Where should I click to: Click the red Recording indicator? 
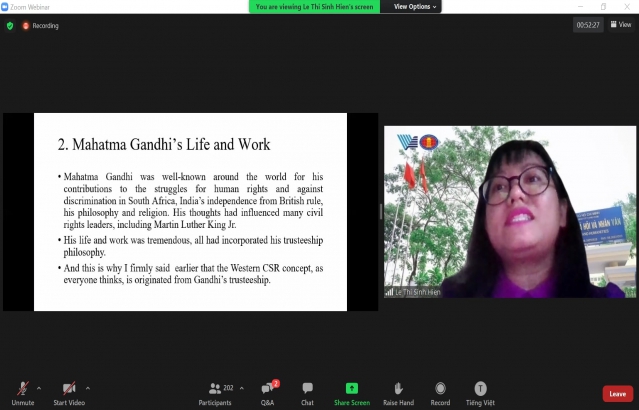[x=40, y=26]
